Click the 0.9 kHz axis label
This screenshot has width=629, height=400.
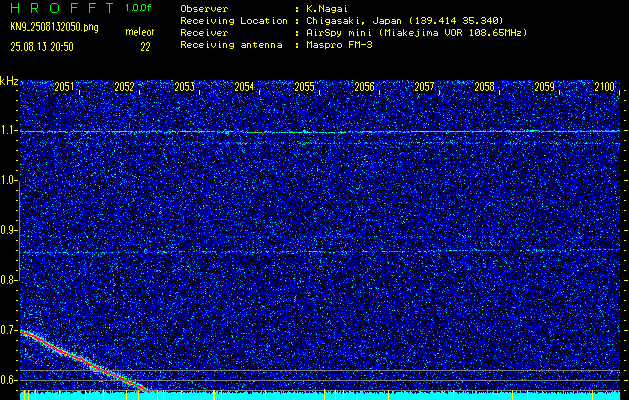9,230
